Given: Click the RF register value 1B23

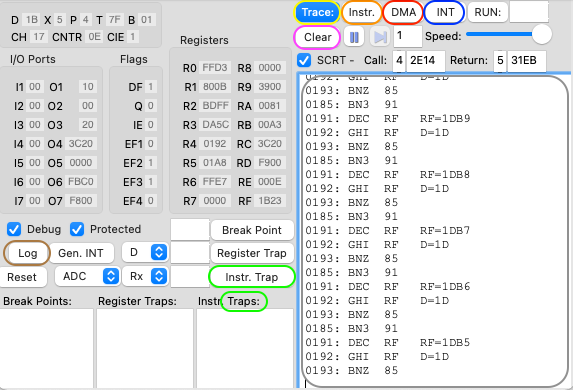Looking at the screenshot, I should pyautogui.click(x=270, y=201).
